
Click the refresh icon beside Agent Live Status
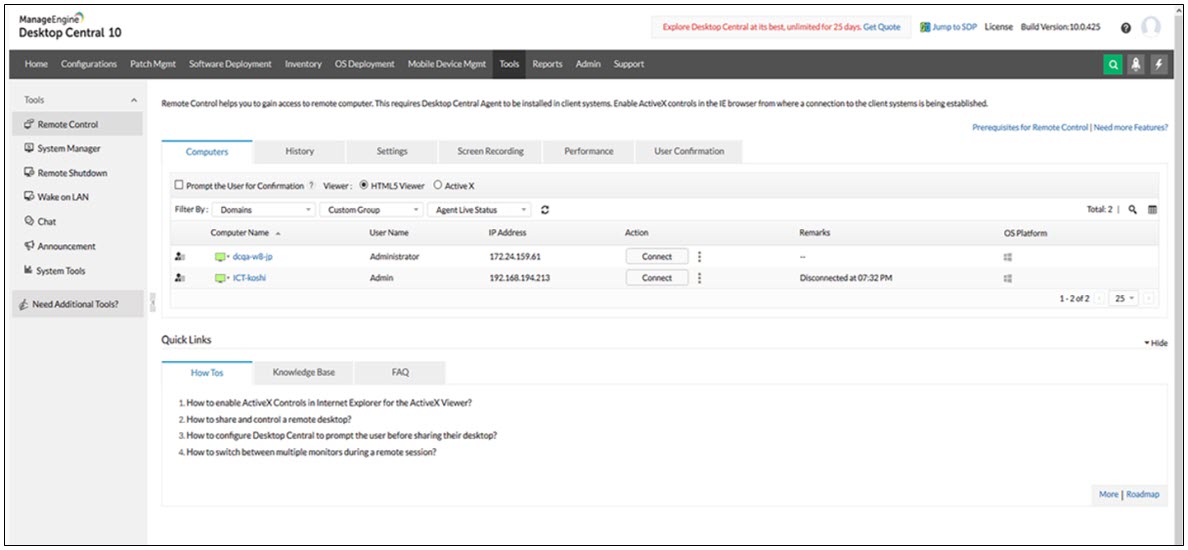(545, 210)
